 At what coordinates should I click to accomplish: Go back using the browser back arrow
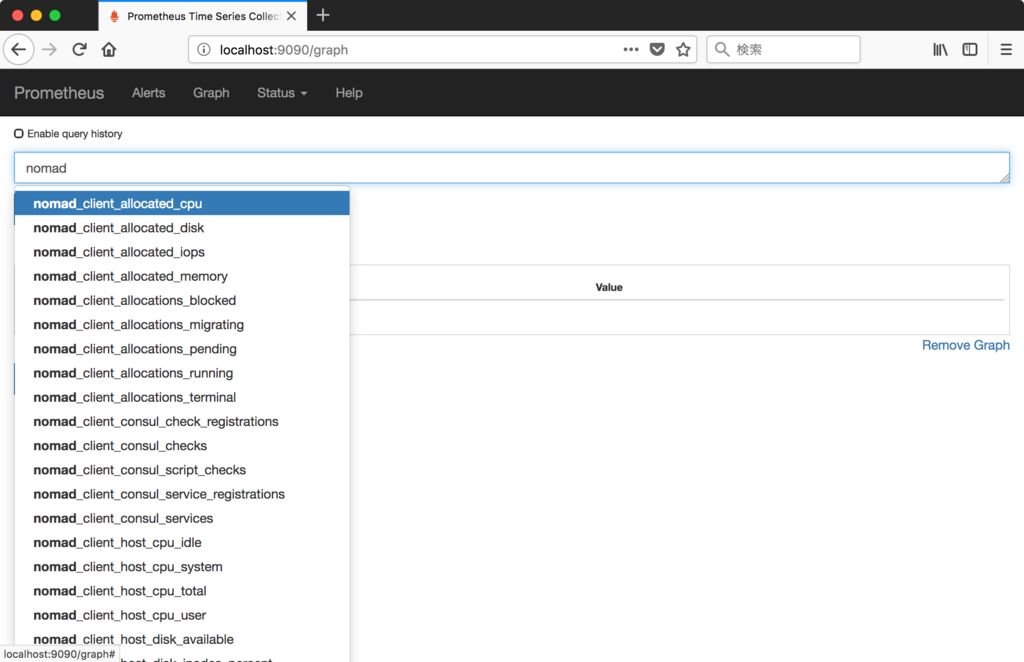[x=19, y=50]
